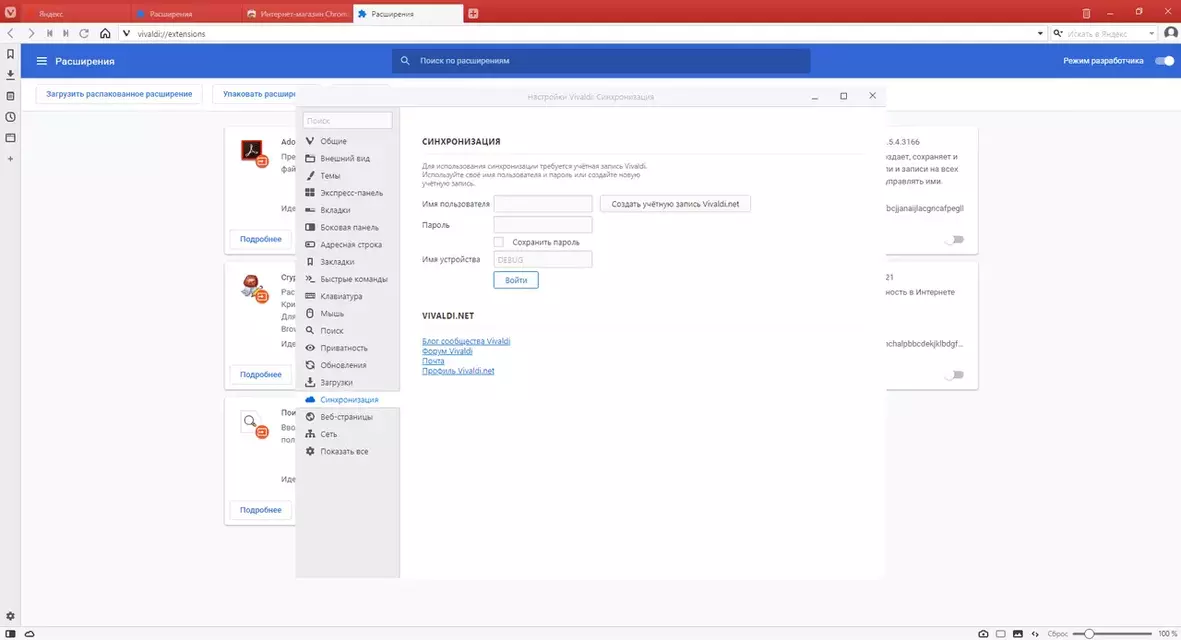
Task: Toggle the side panel from the status bar
Action: pyautogui.click(x=11, y=634)
